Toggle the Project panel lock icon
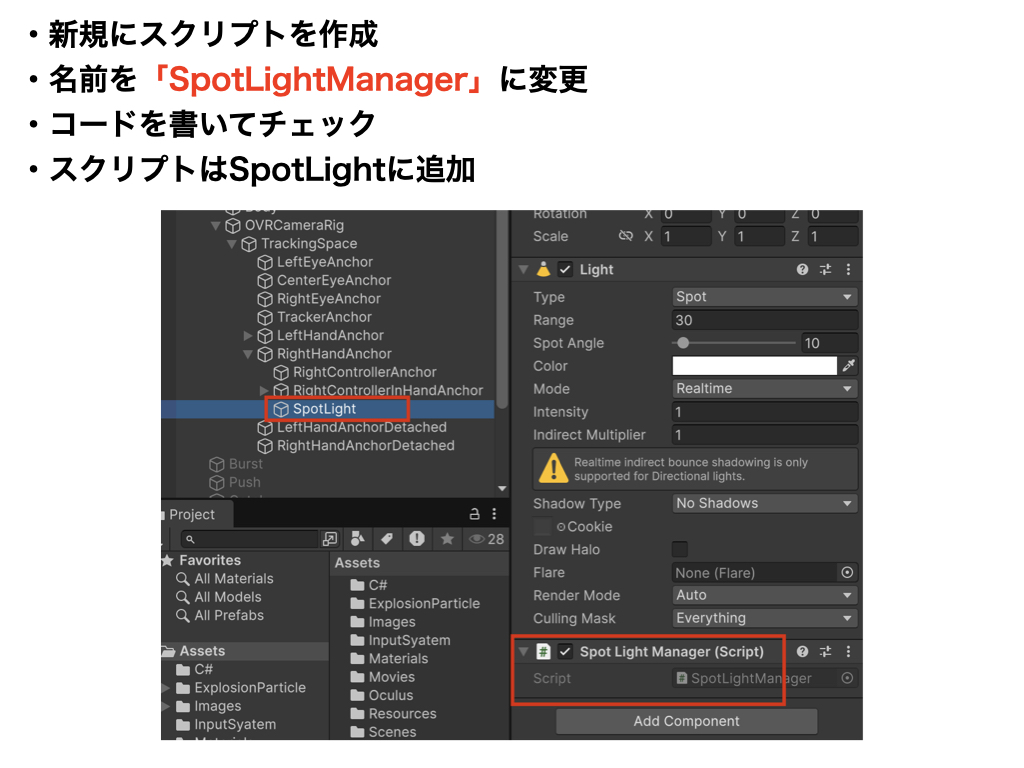The width and height of the screenshot is (1024, 768). click(x=475, y=514)
